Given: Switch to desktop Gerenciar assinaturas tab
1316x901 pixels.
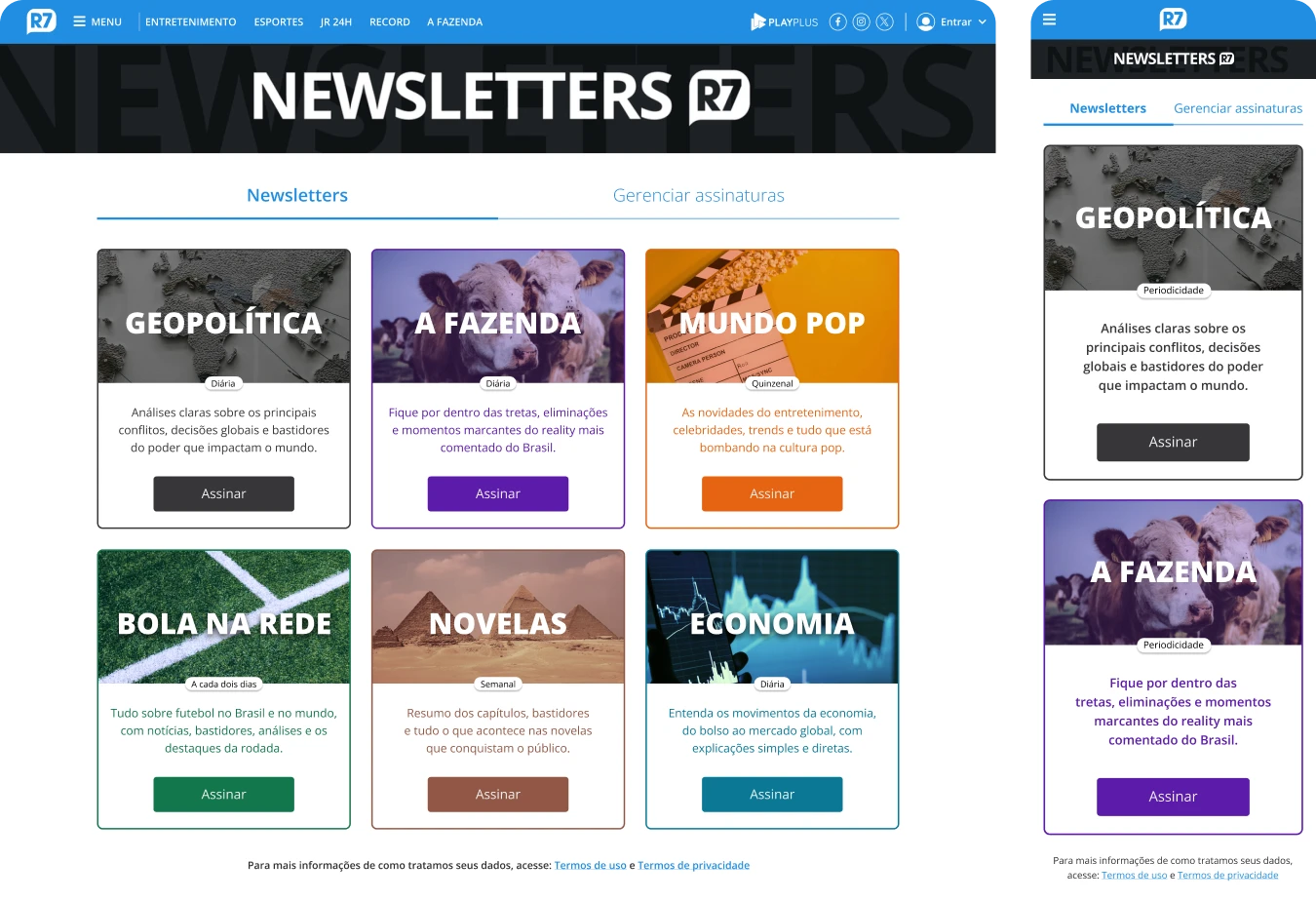Looking at the screenshot, I should 698,195.
